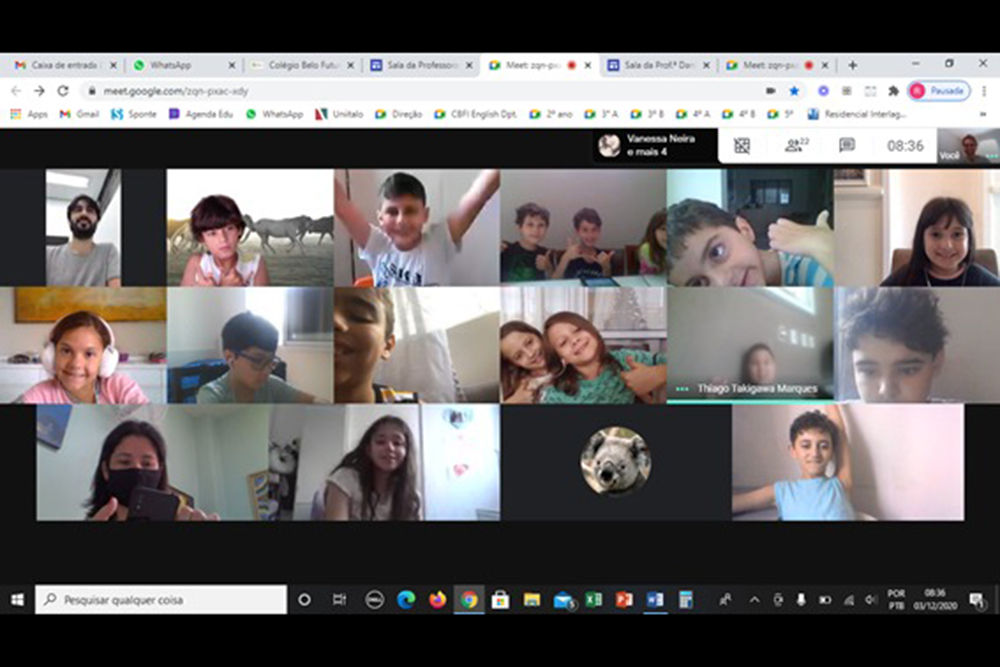Click the padlock site info icon
1000x667 pixels.
92,91
